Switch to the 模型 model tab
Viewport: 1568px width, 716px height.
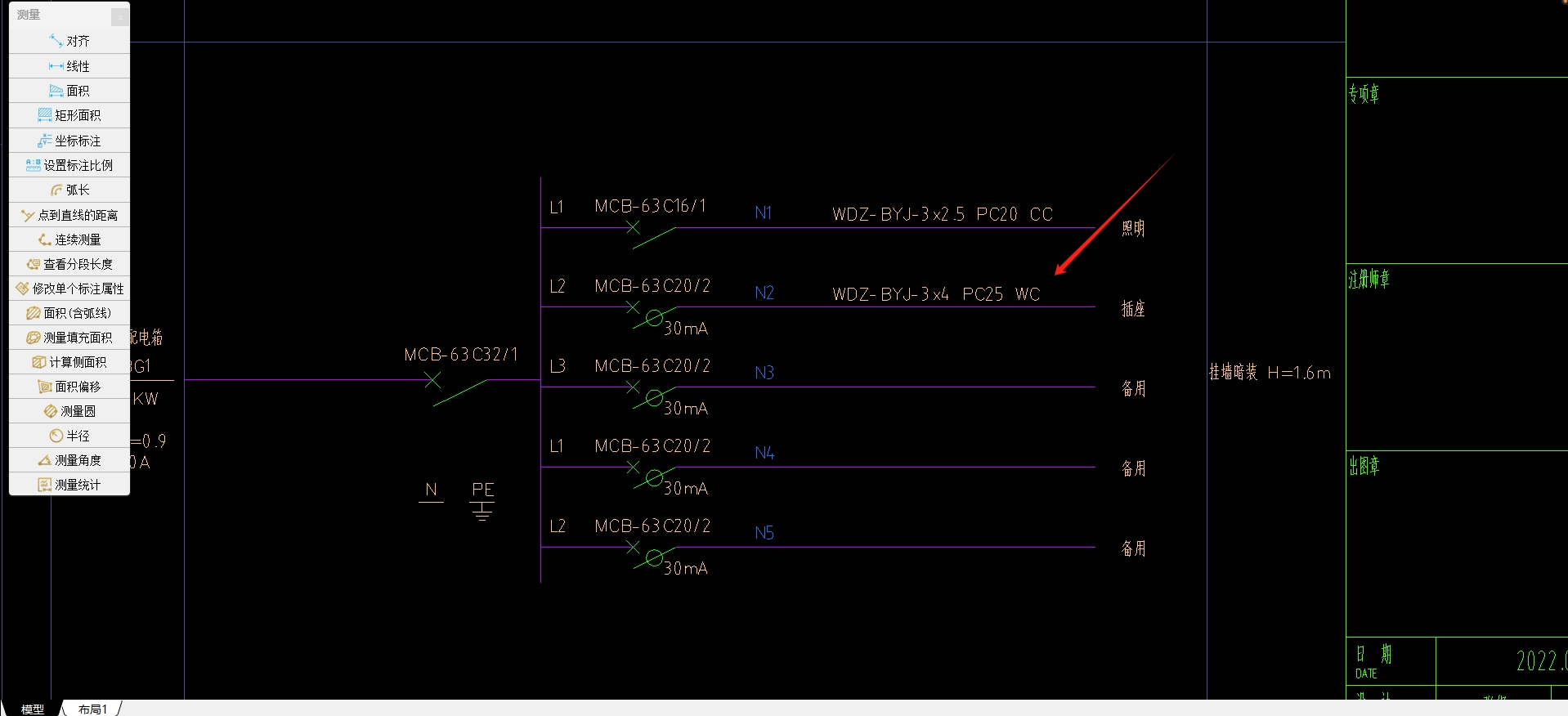pyautogui.click(x=33, y=709)
